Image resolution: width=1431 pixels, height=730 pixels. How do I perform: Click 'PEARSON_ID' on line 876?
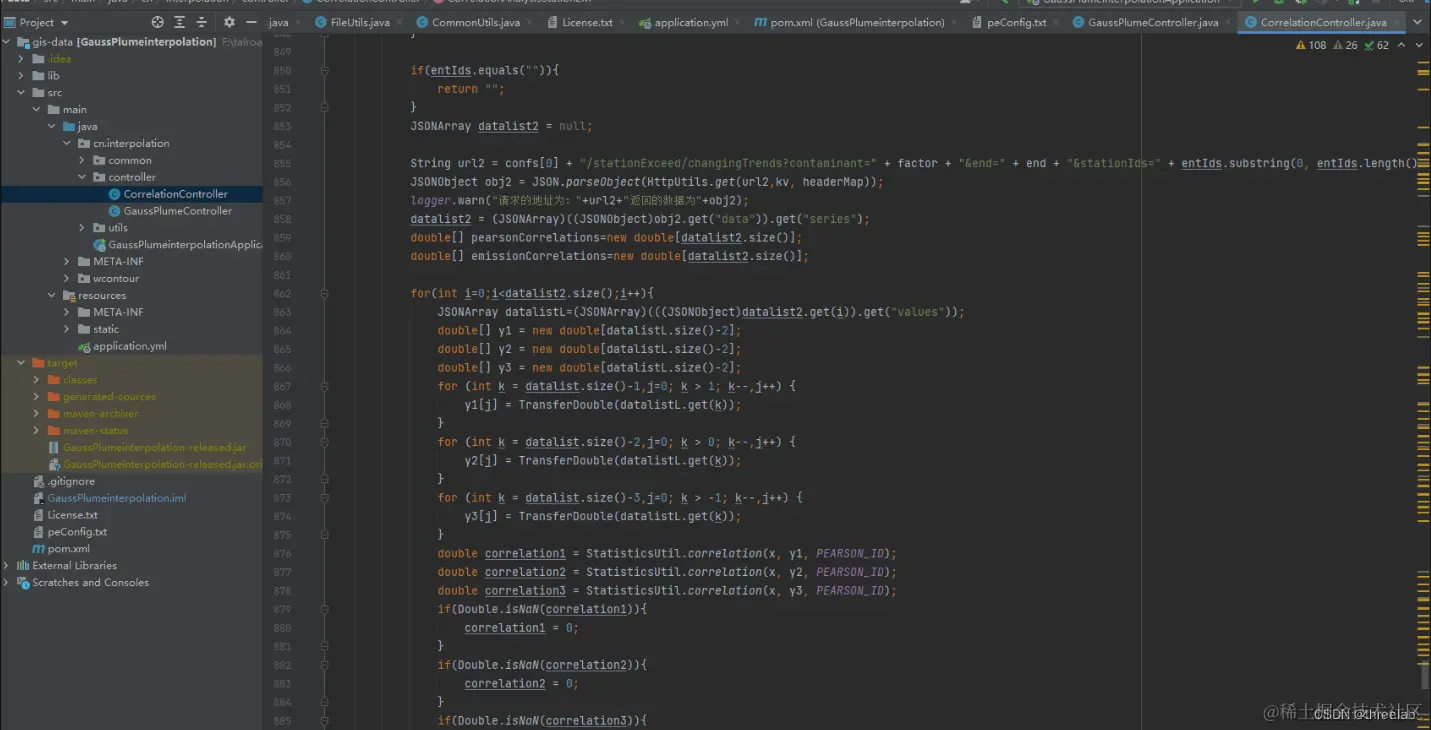pyautogui.click(x=849, y=553)
